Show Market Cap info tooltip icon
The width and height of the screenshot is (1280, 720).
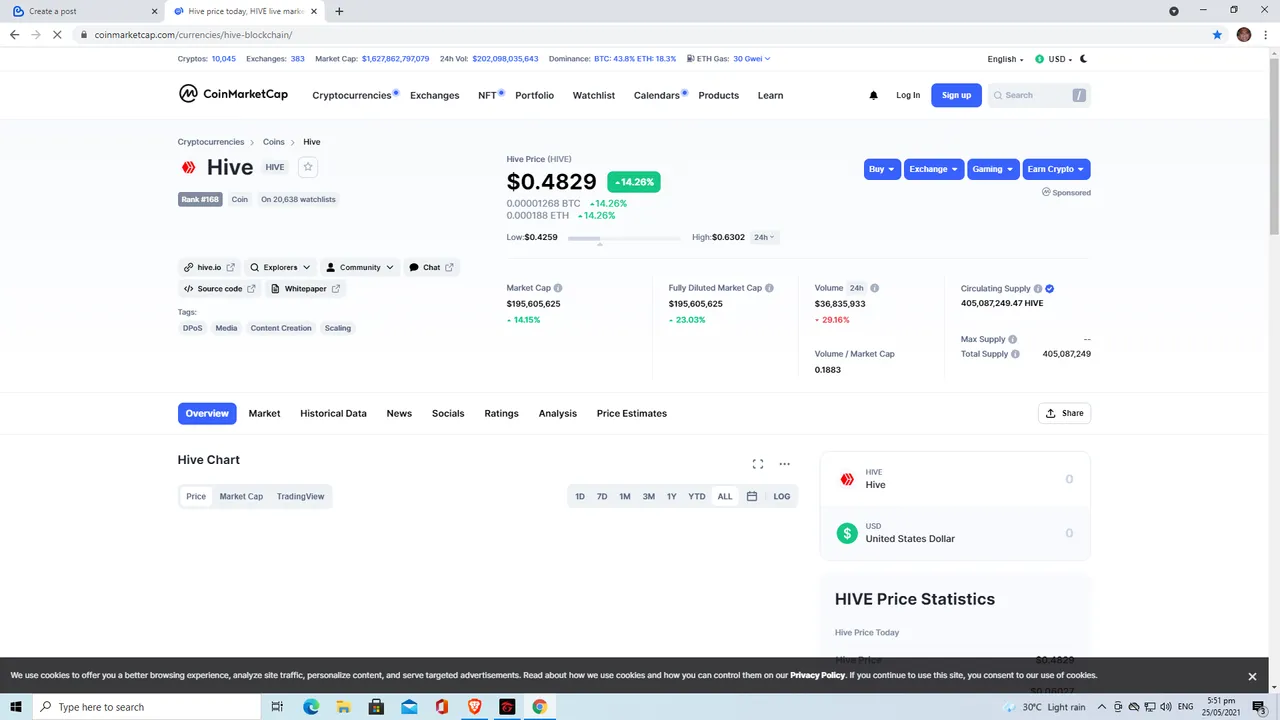coord(558,288)
